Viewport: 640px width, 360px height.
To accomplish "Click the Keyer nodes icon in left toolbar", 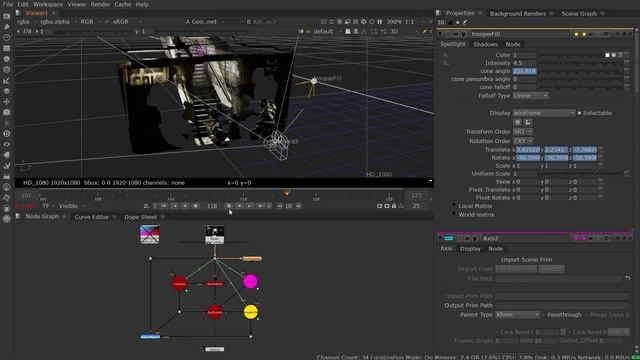I will [7, 80].
